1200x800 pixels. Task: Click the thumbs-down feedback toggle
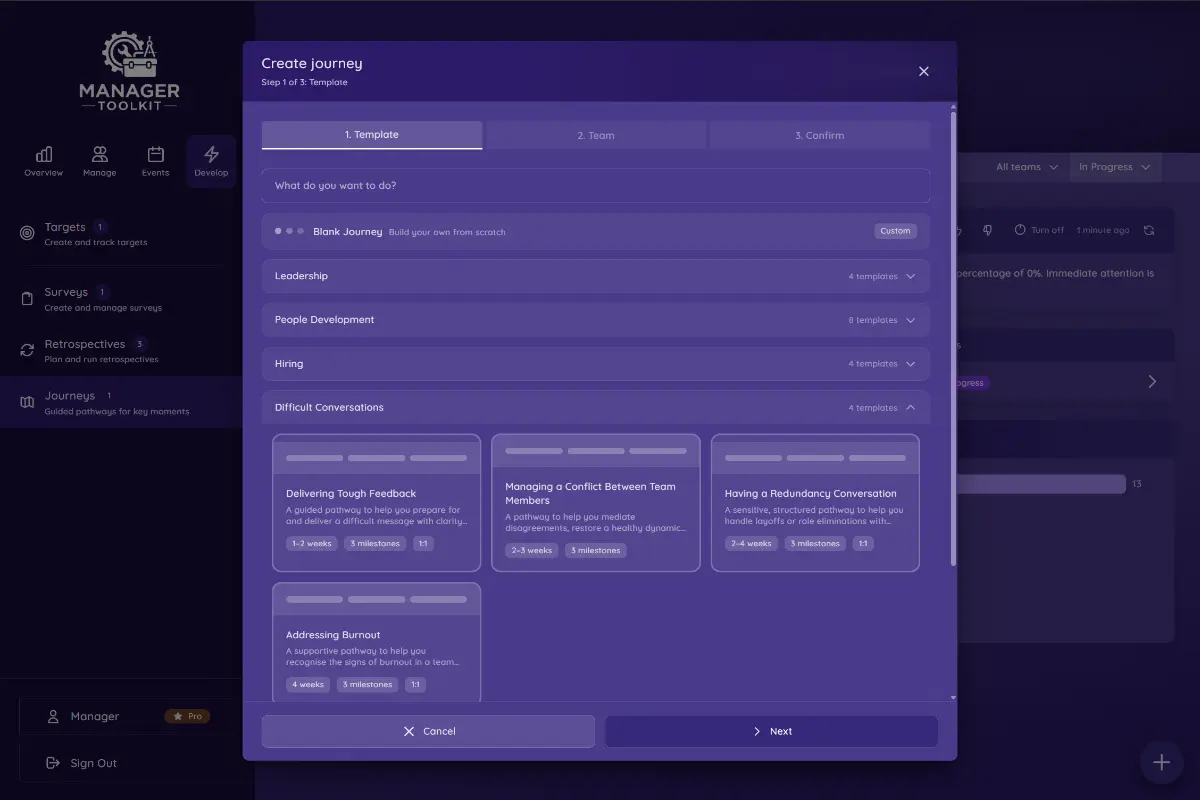pos(987,229)
